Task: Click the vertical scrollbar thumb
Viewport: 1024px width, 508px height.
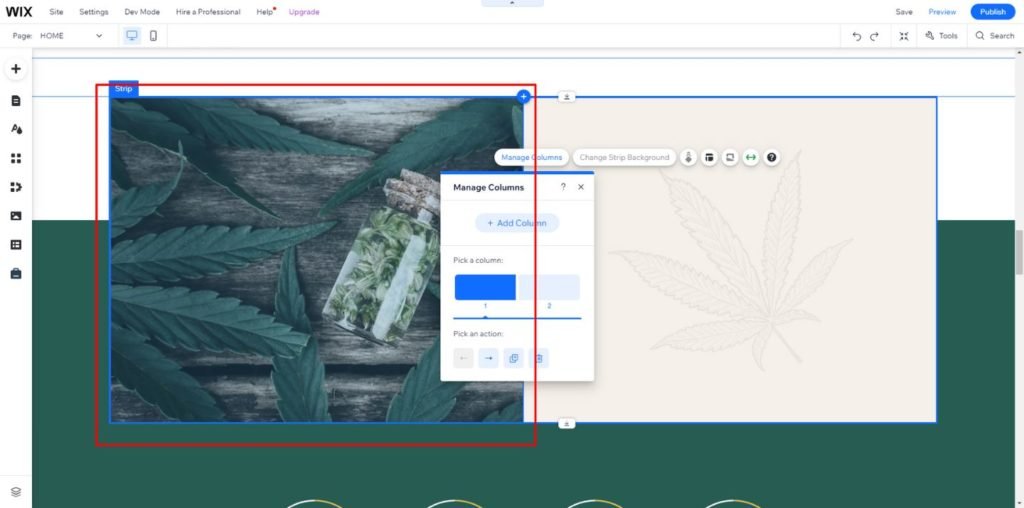Action: (1019, 253)
